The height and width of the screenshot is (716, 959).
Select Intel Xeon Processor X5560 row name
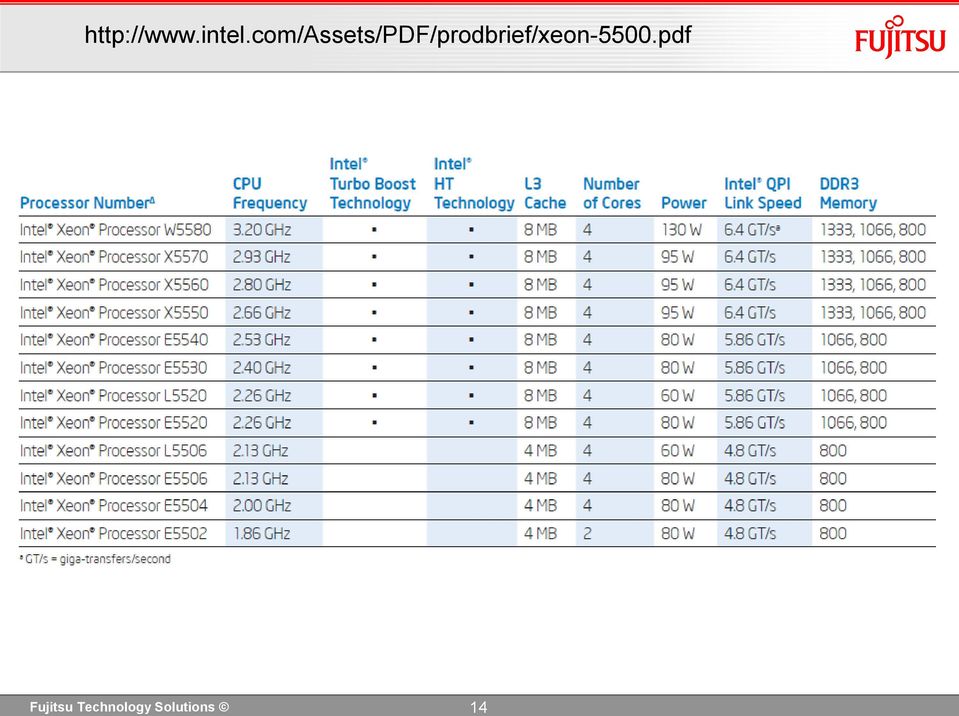(x=114, y=285)
